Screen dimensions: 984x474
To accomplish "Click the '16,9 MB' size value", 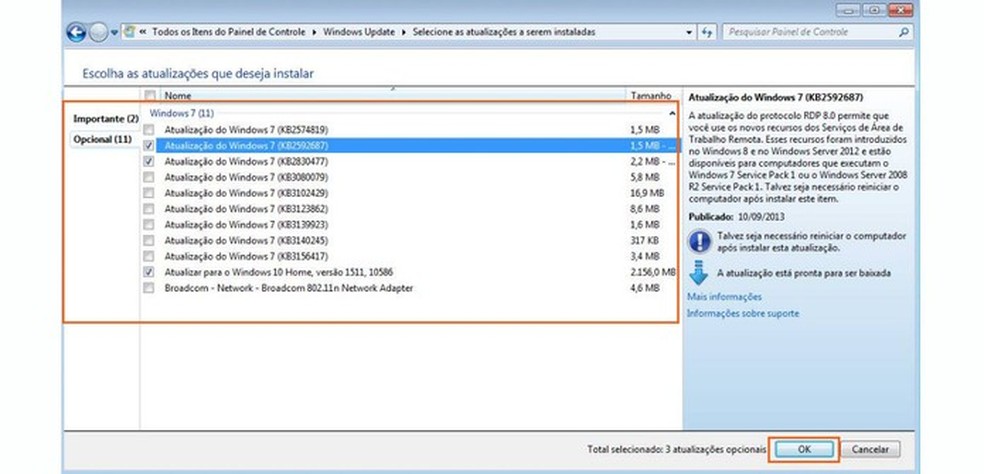I will [647, 193].
